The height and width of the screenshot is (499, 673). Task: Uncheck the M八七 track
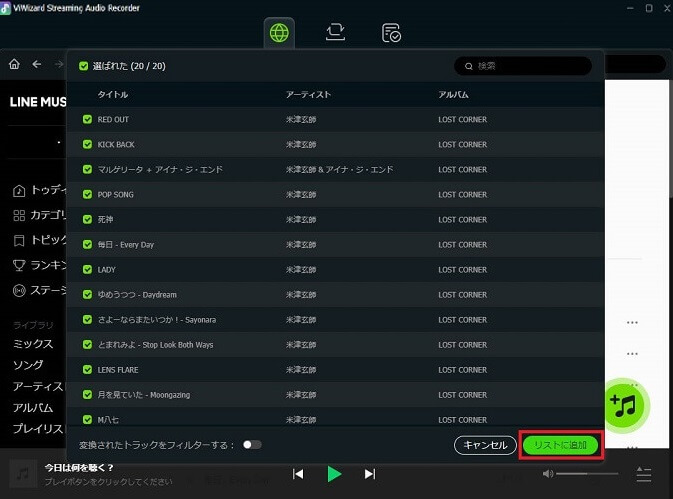tap(87, 420)
